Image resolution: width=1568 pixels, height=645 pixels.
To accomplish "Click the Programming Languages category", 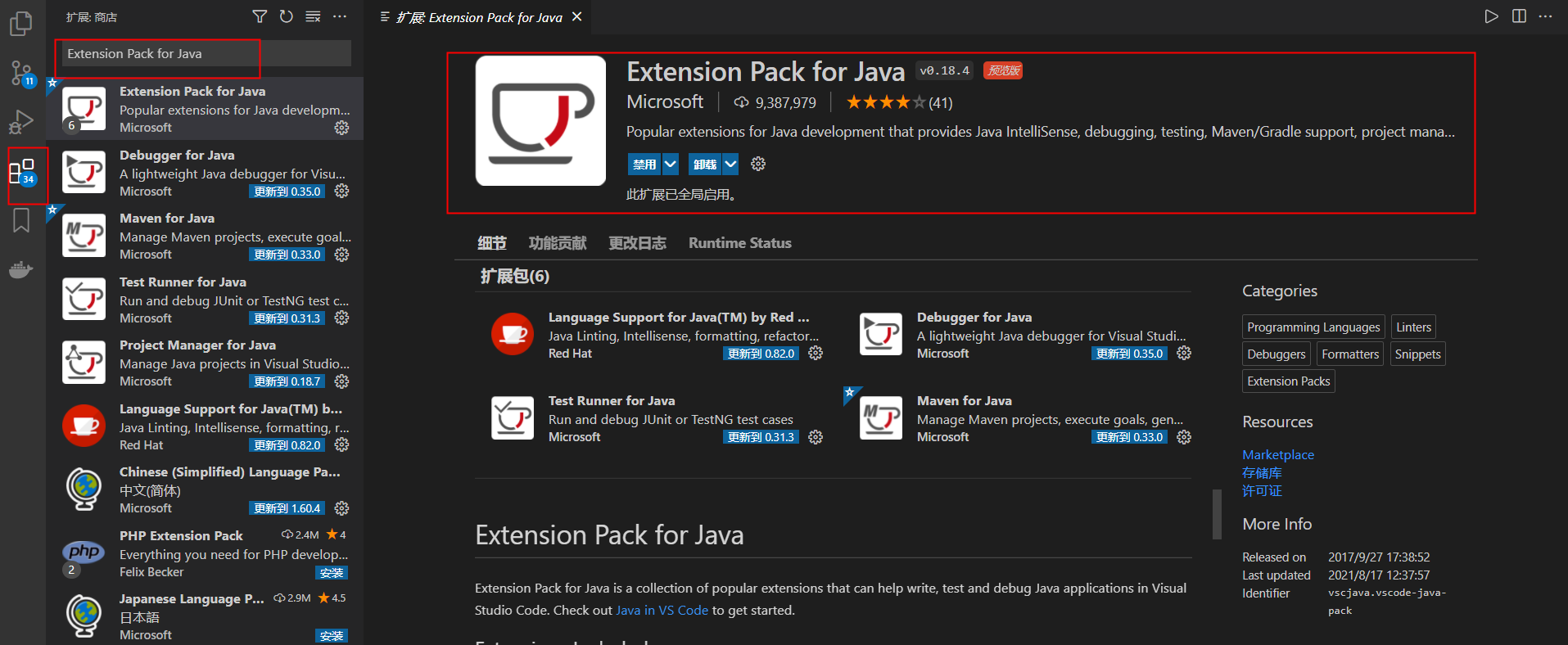I will coord(1313,327).
